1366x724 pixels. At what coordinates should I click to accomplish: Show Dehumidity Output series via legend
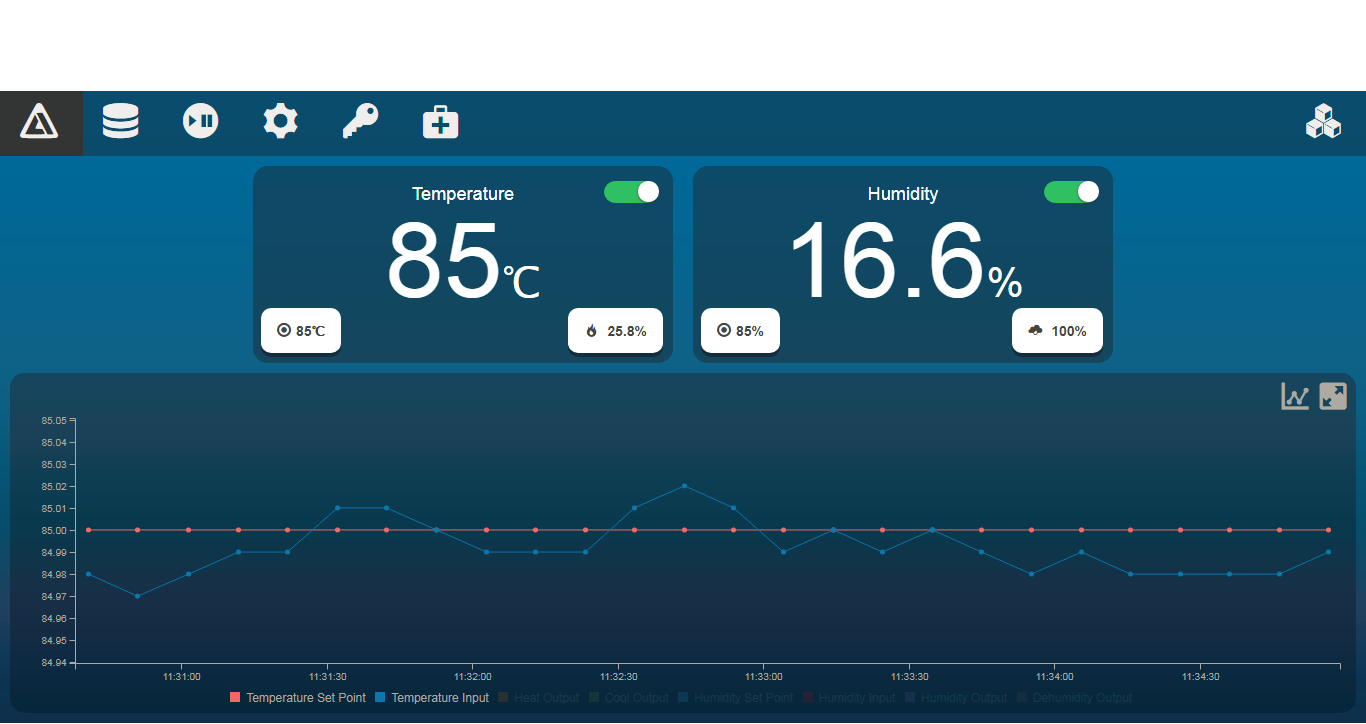[x=1075, y=698]
